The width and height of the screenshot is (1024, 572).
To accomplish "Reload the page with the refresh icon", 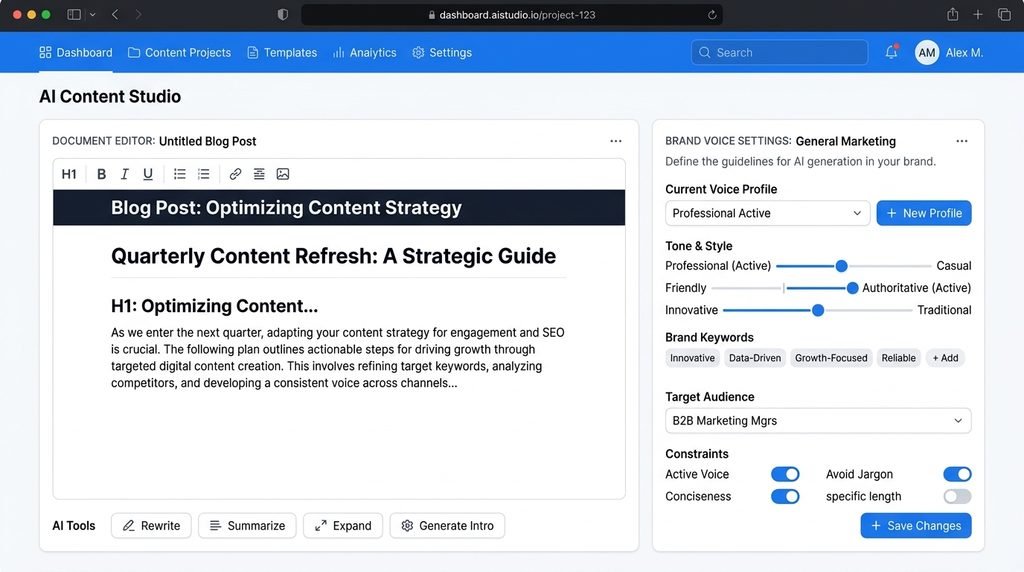I will click(x=712, y=14).
